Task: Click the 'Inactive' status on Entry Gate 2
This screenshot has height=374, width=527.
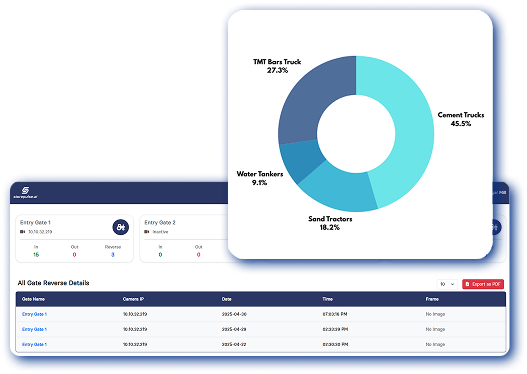Action: tap(160, 232)
